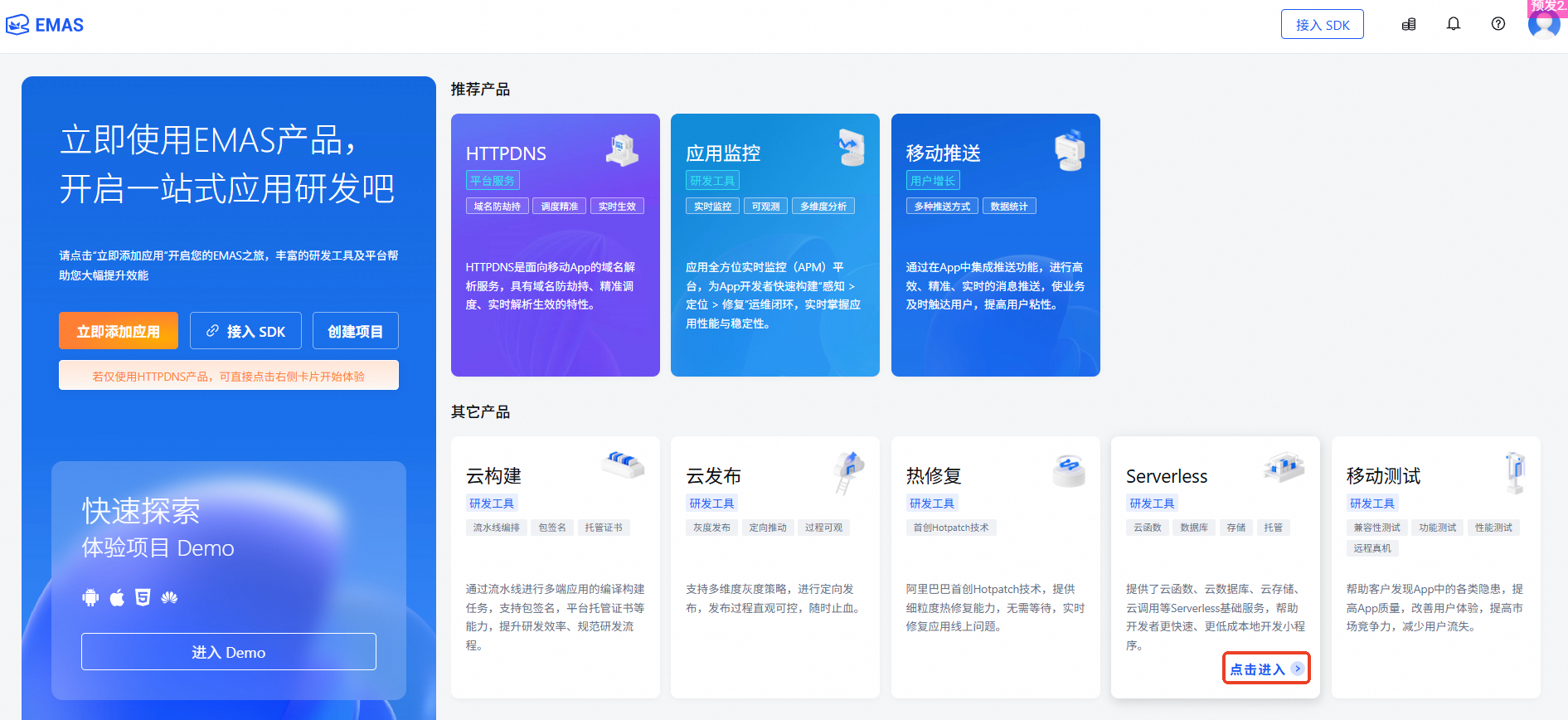Viewport: 1568px width, 720px height.
Task: Click the 灰度发布 tag
Action: click(x=712, y=528)
